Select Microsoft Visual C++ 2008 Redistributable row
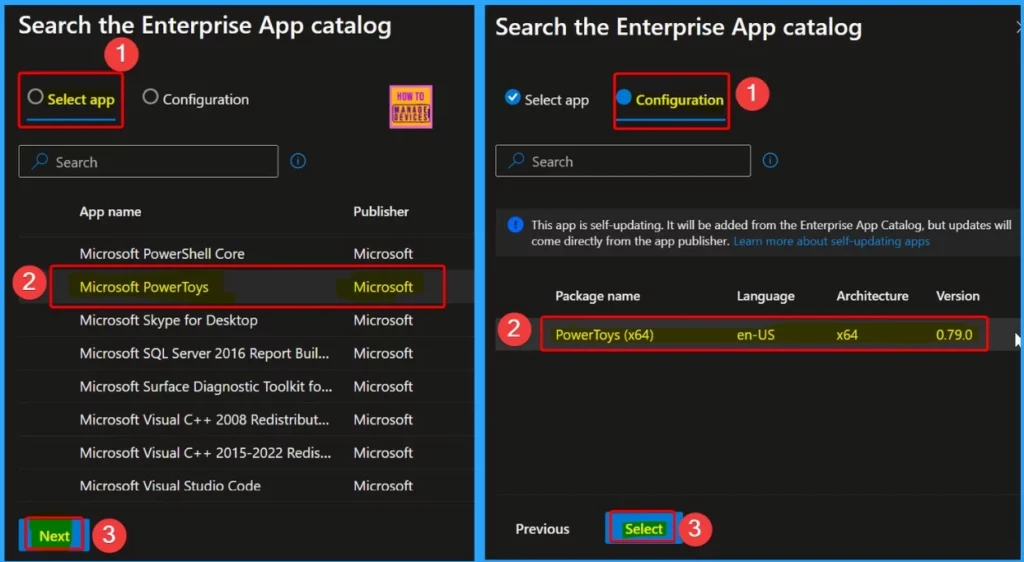 point(246,420)
